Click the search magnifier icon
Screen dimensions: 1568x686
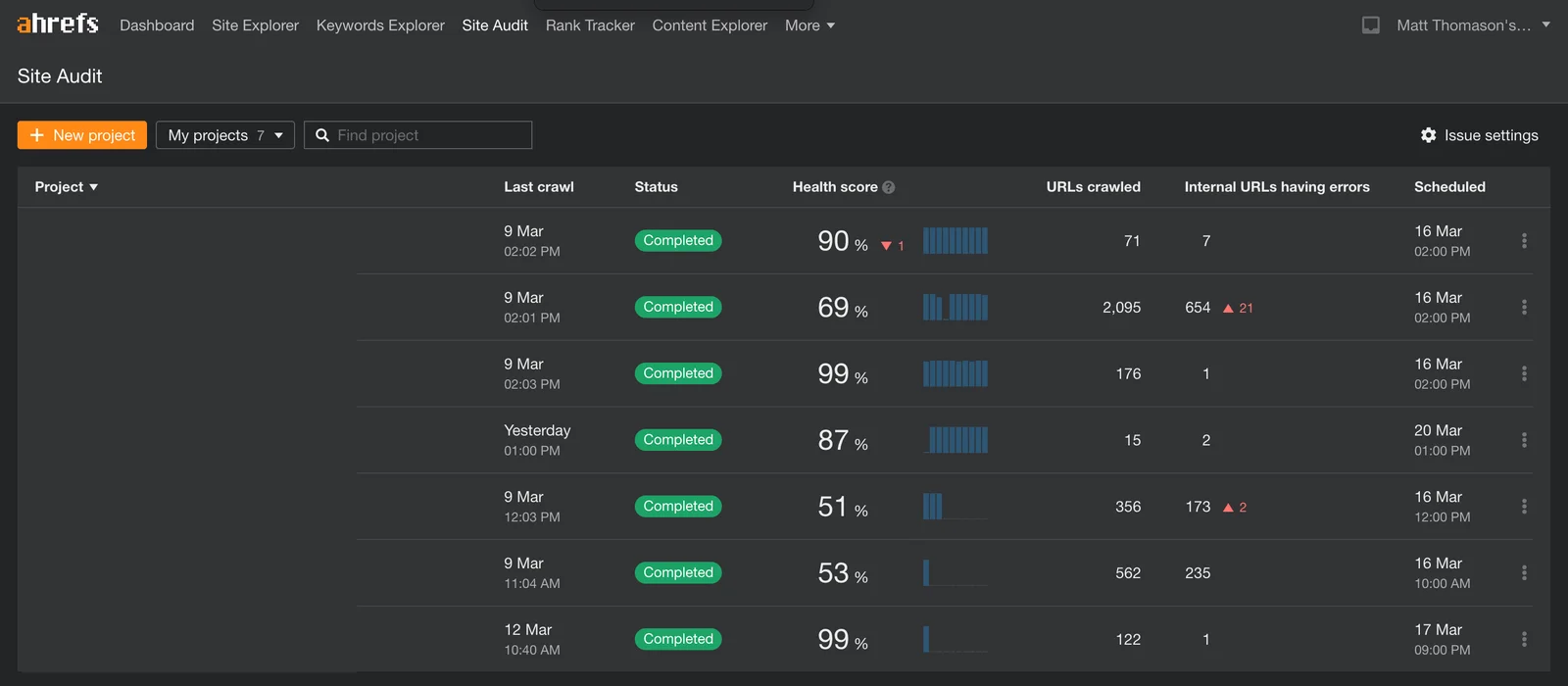[x=321, y=135]
